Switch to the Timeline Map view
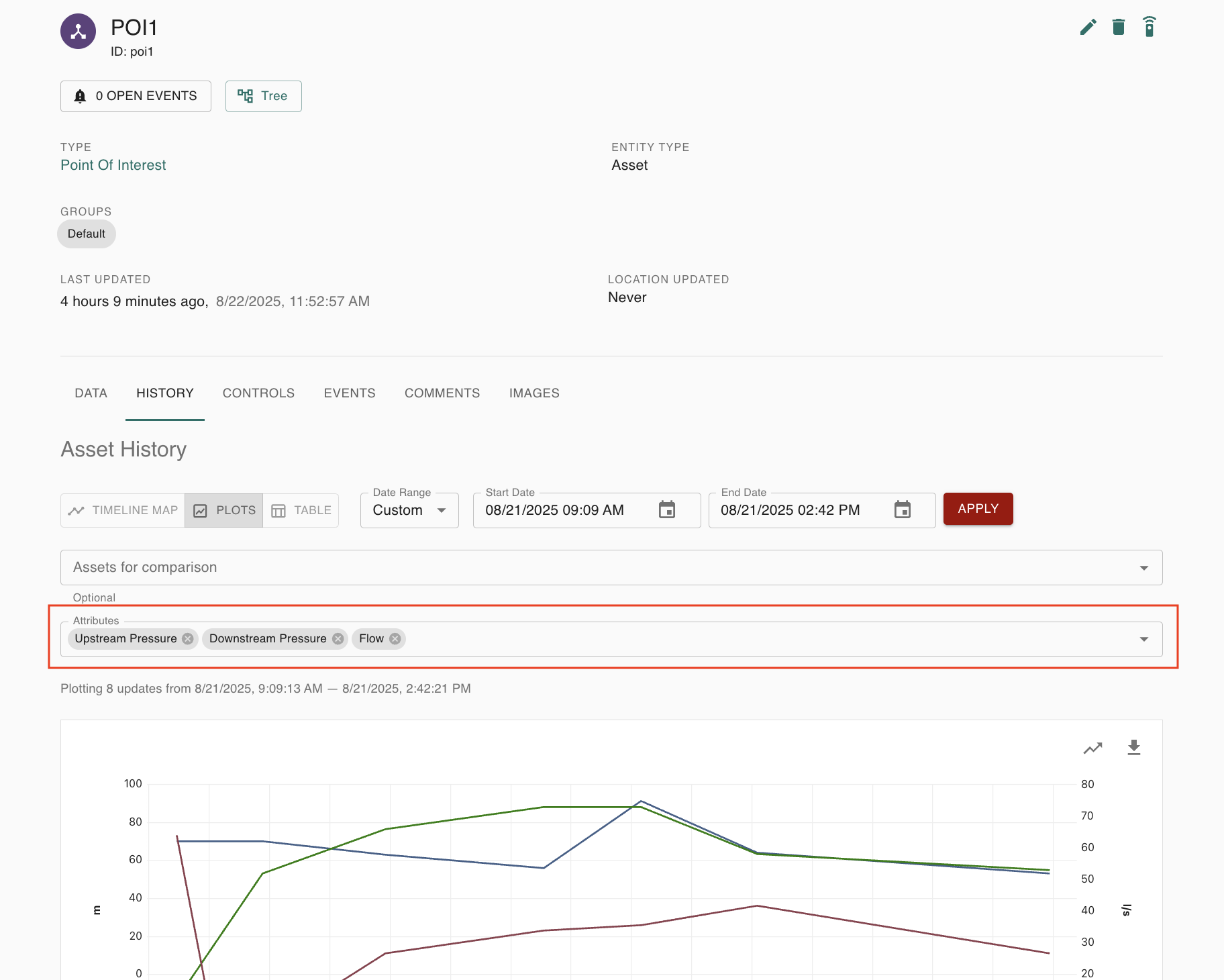 click(x=123, y=510)
